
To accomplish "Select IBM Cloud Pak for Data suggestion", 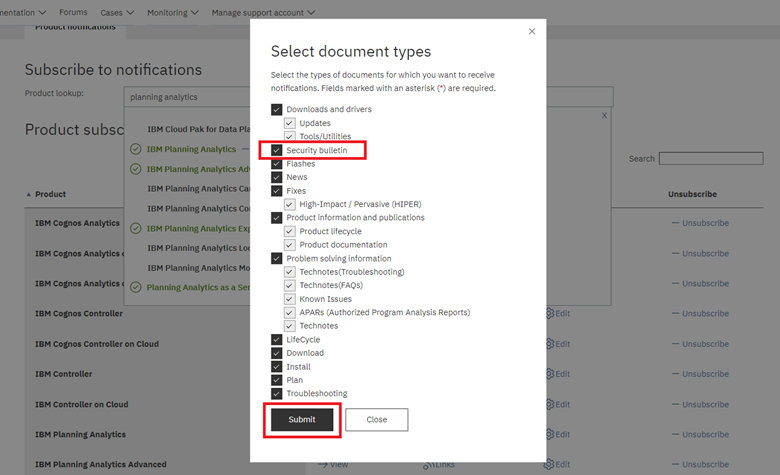I will tap(198, 129).
